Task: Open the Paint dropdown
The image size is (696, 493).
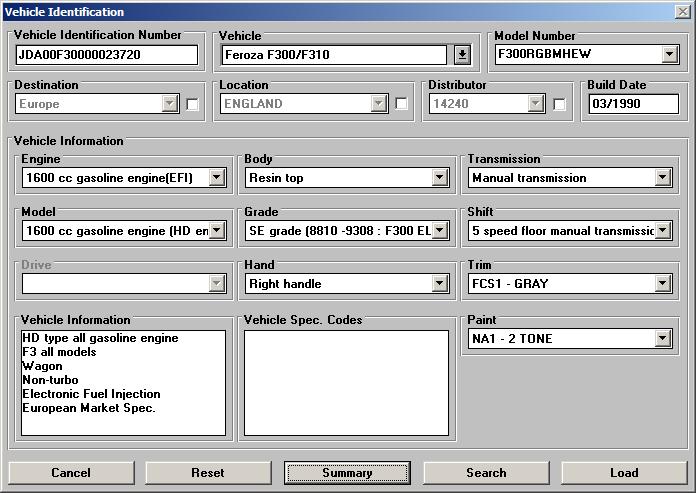Action: point(662,339)
